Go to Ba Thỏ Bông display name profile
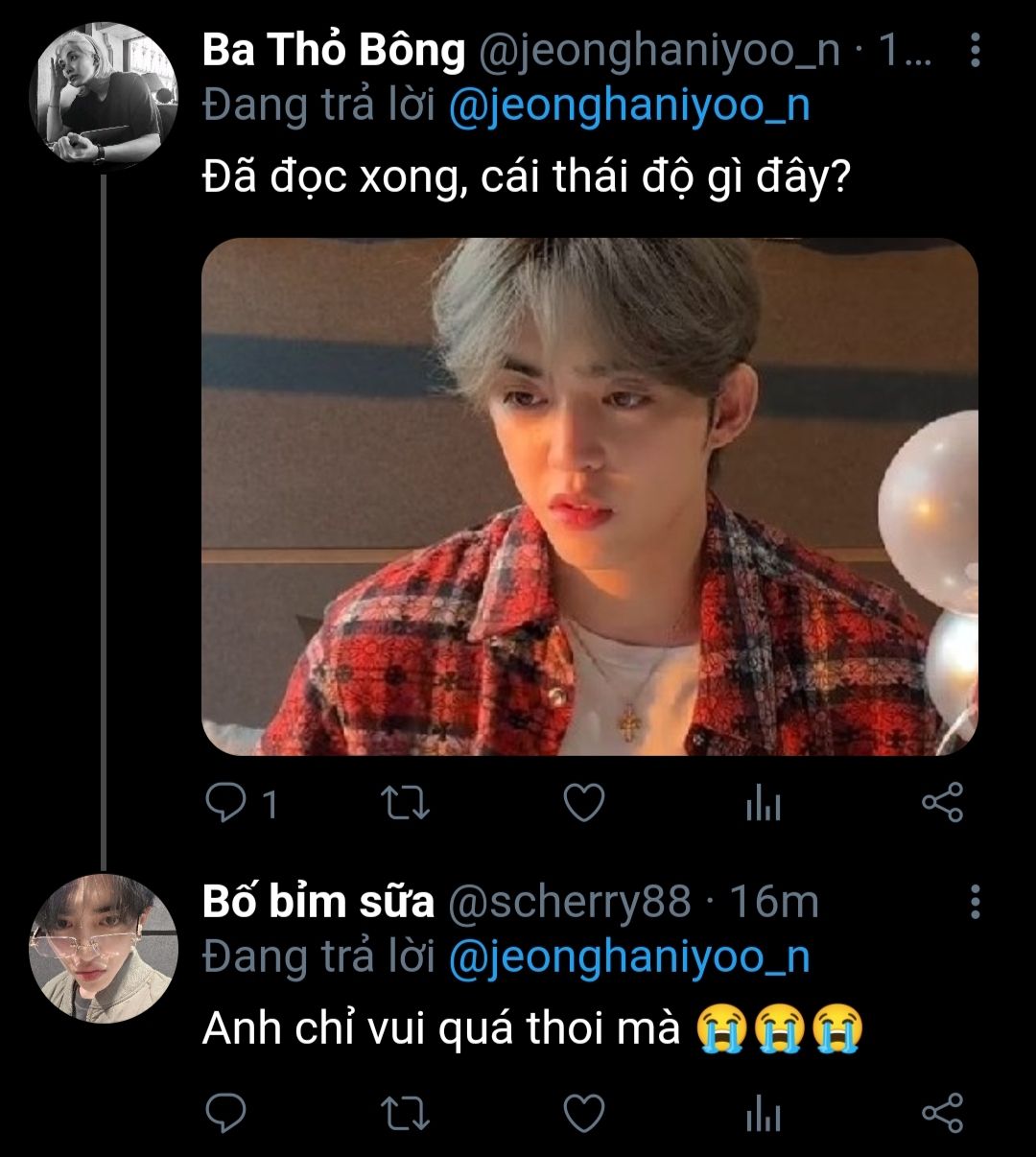 334,51
